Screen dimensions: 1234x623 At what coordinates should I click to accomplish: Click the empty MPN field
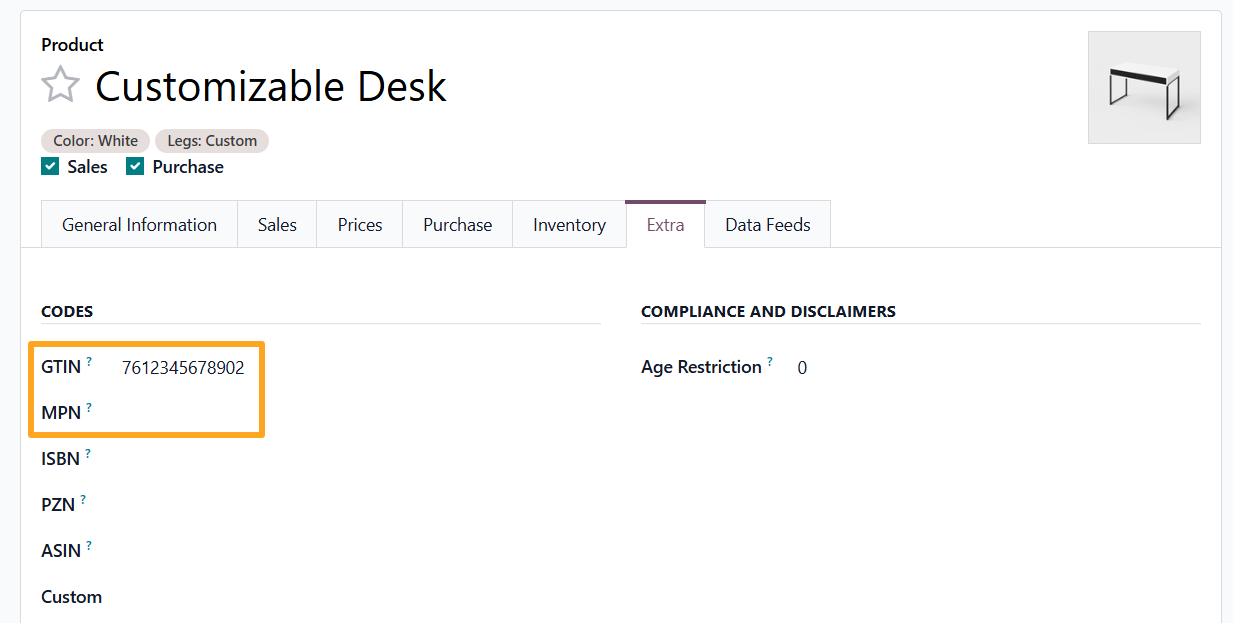pyautogui.click(x=360, y=413)
